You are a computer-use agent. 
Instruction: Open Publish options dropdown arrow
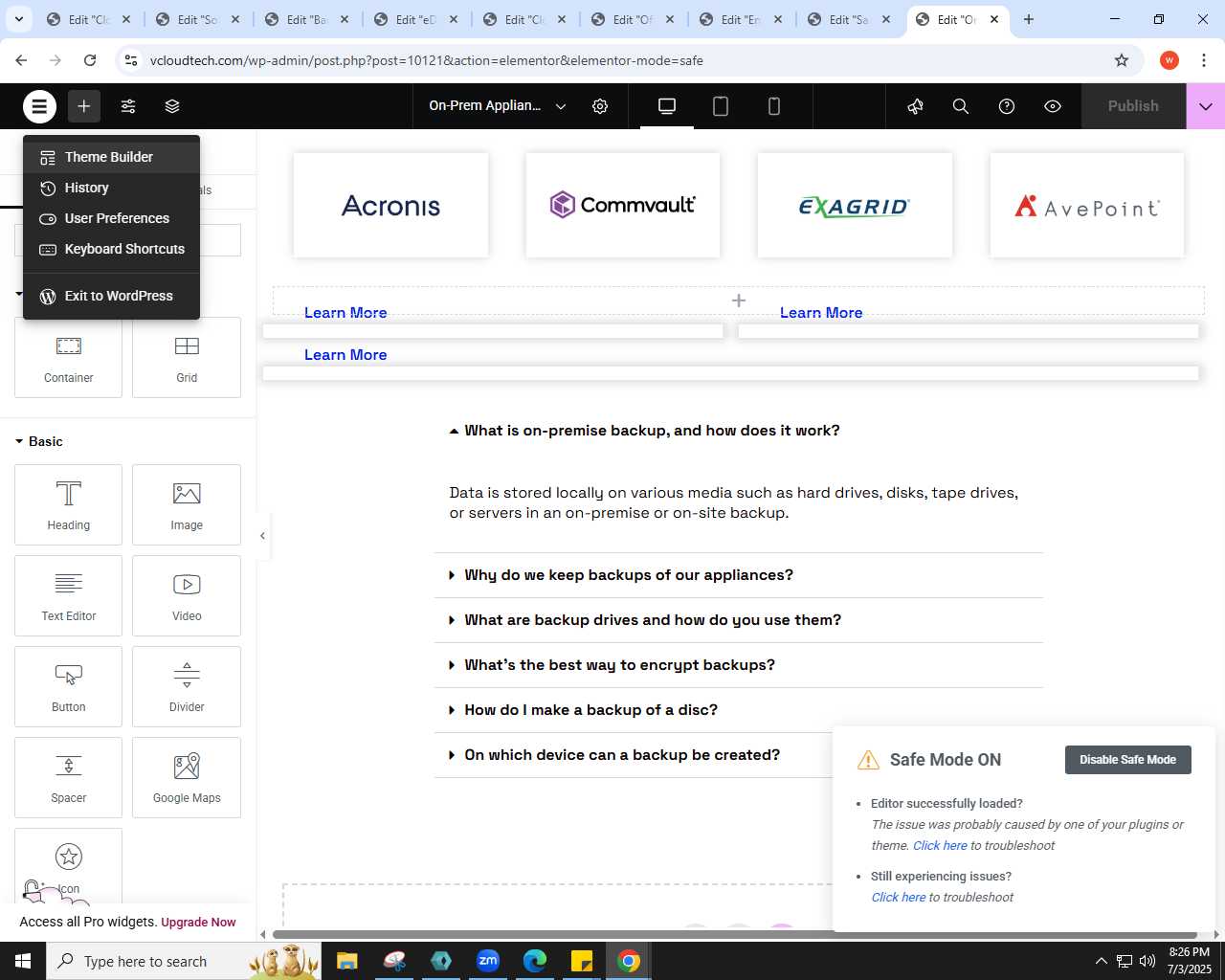pyautogui.click(x=1206, y=106)
